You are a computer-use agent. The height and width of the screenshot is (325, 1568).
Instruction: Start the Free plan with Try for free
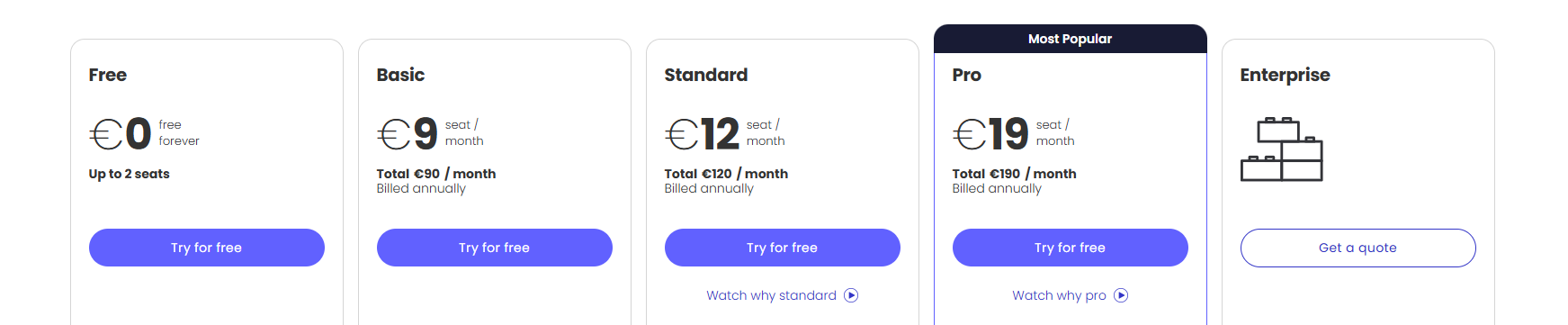[x=207, y=248]
